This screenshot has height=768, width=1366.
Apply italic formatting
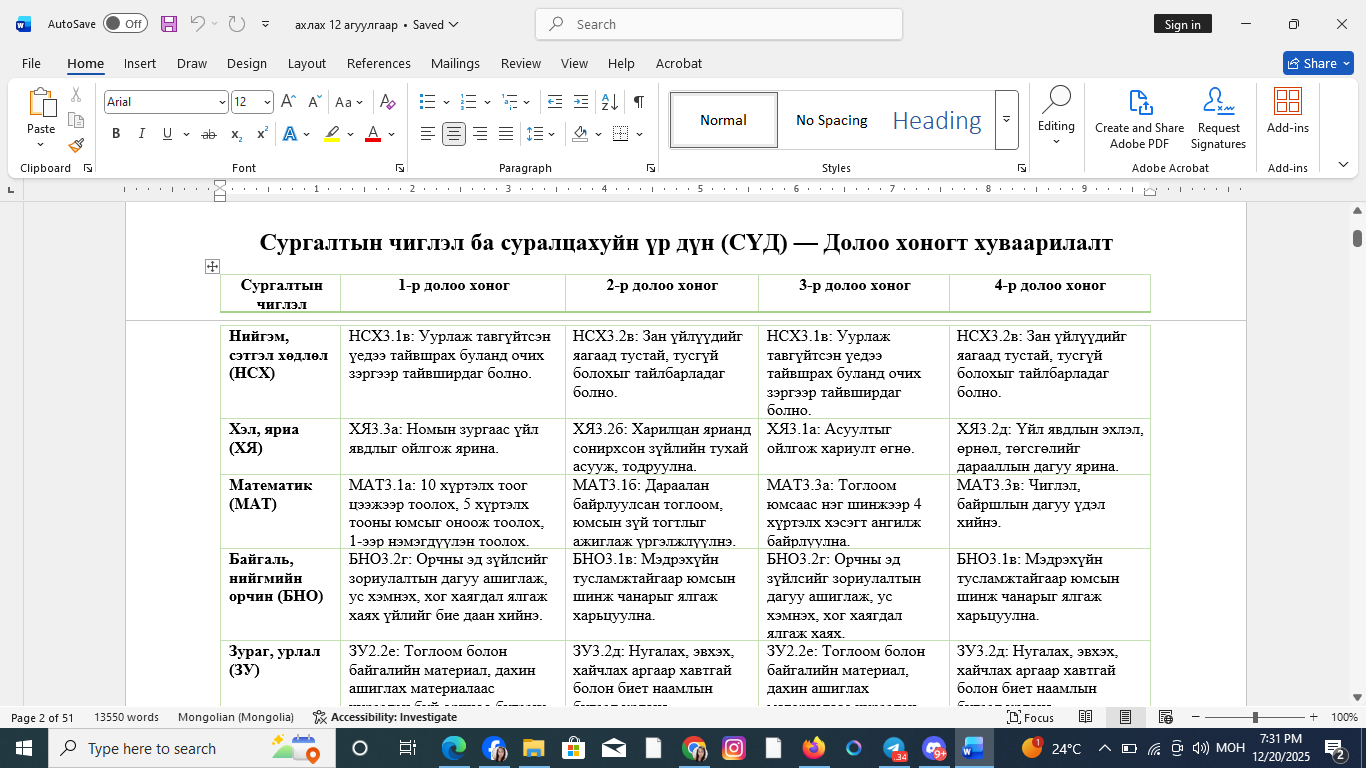click(x=140, y=133)
